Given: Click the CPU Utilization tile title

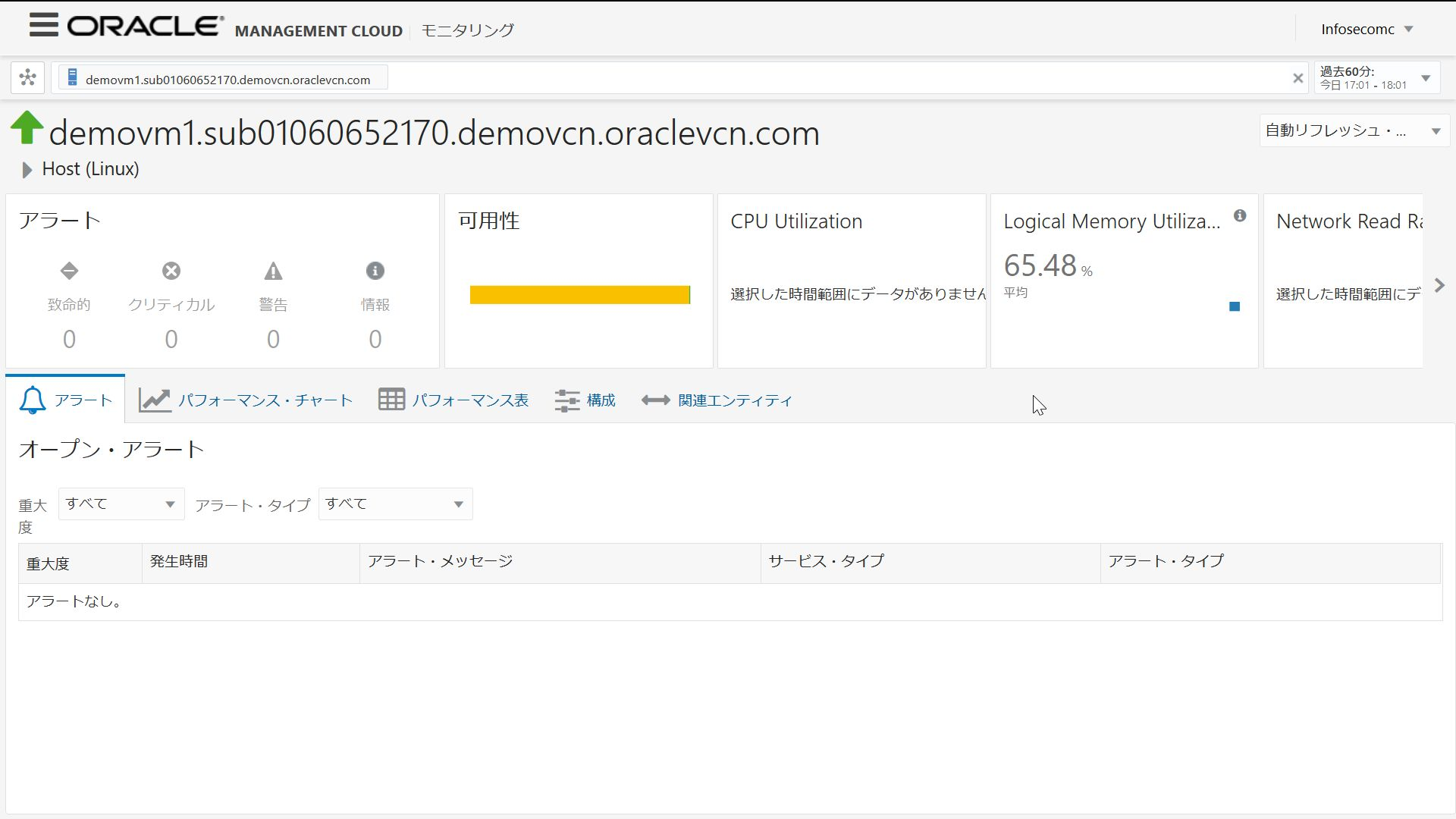Looking at the screenshot, I should (x=796, y=221).
